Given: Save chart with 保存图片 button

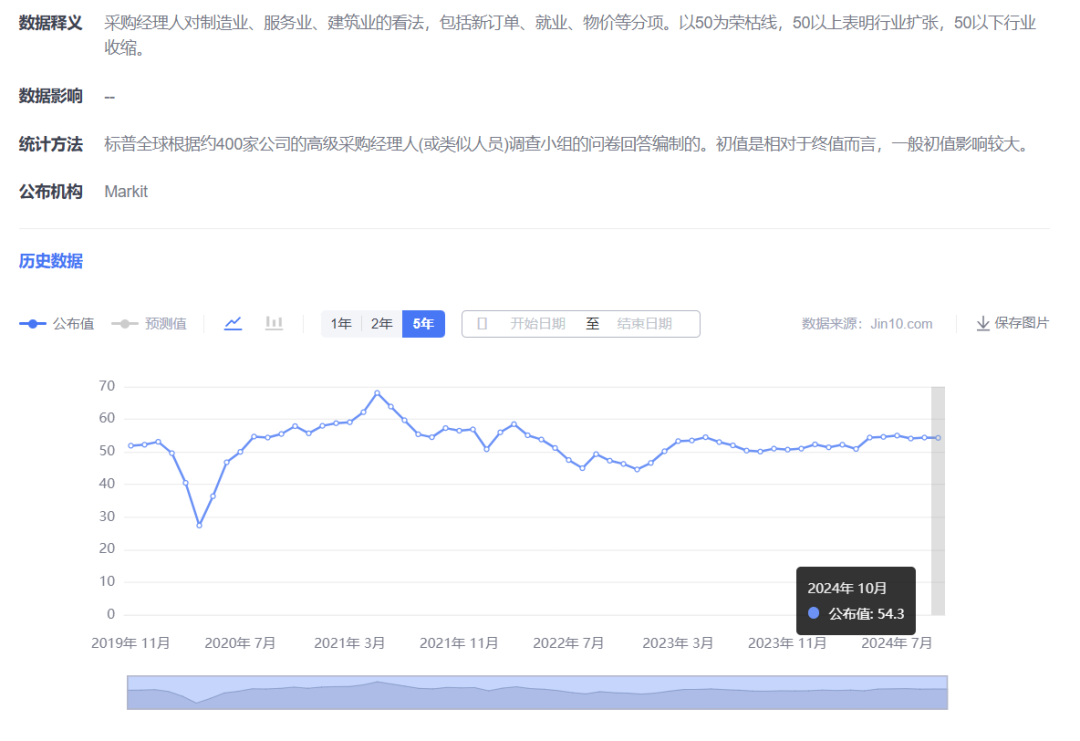Looking at the screenshot, I should [x=1012, y=323].
